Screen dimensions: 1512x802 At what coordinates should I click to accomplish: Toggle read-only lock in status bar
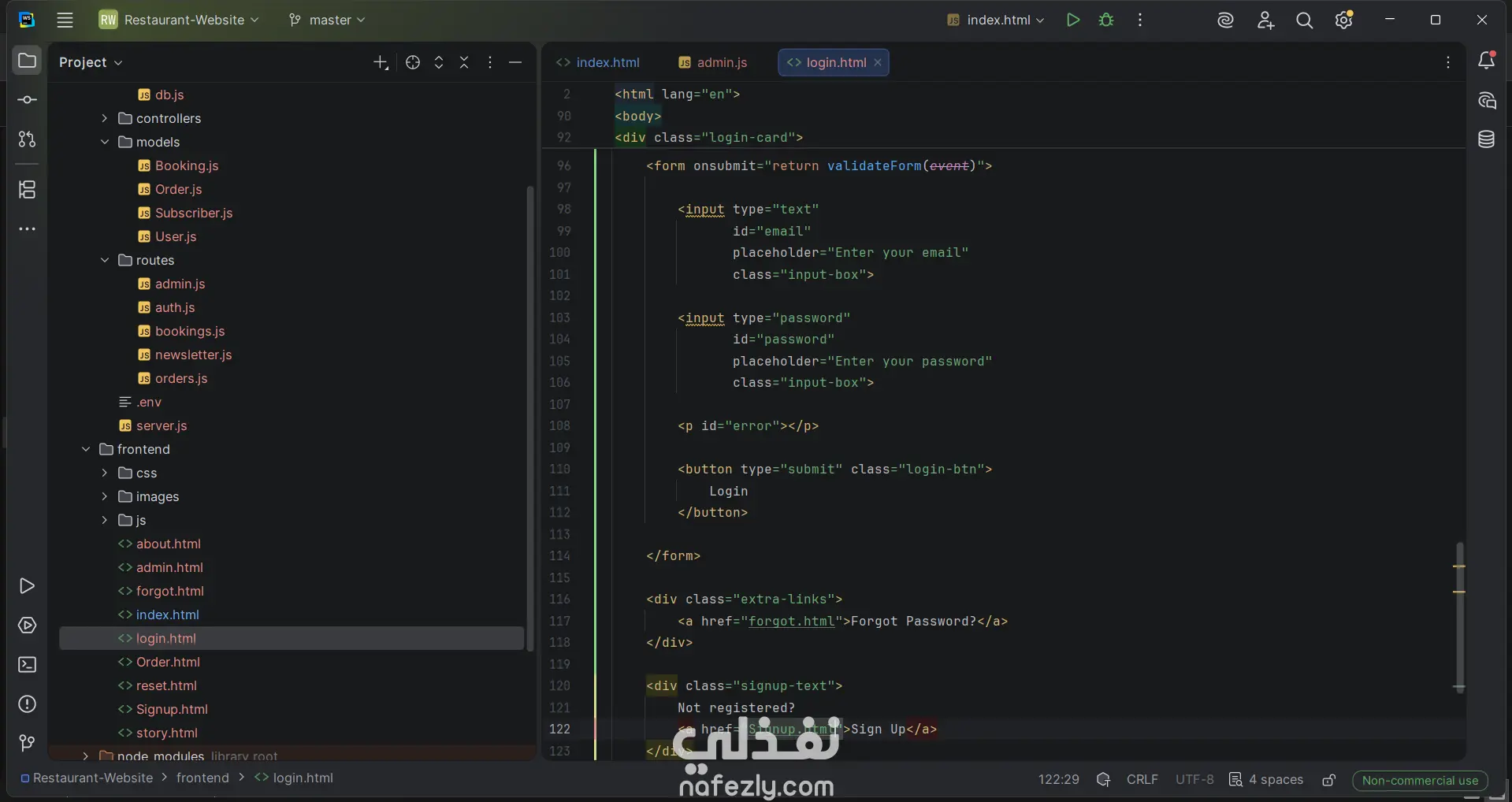coord(1329,780)
